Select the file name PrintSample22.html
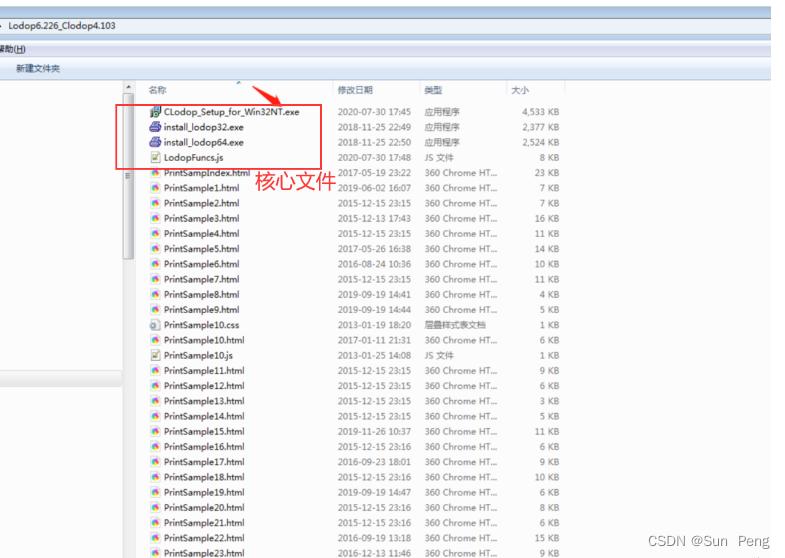This screenshot has height=558, width=785. click(x=204, y=538)
